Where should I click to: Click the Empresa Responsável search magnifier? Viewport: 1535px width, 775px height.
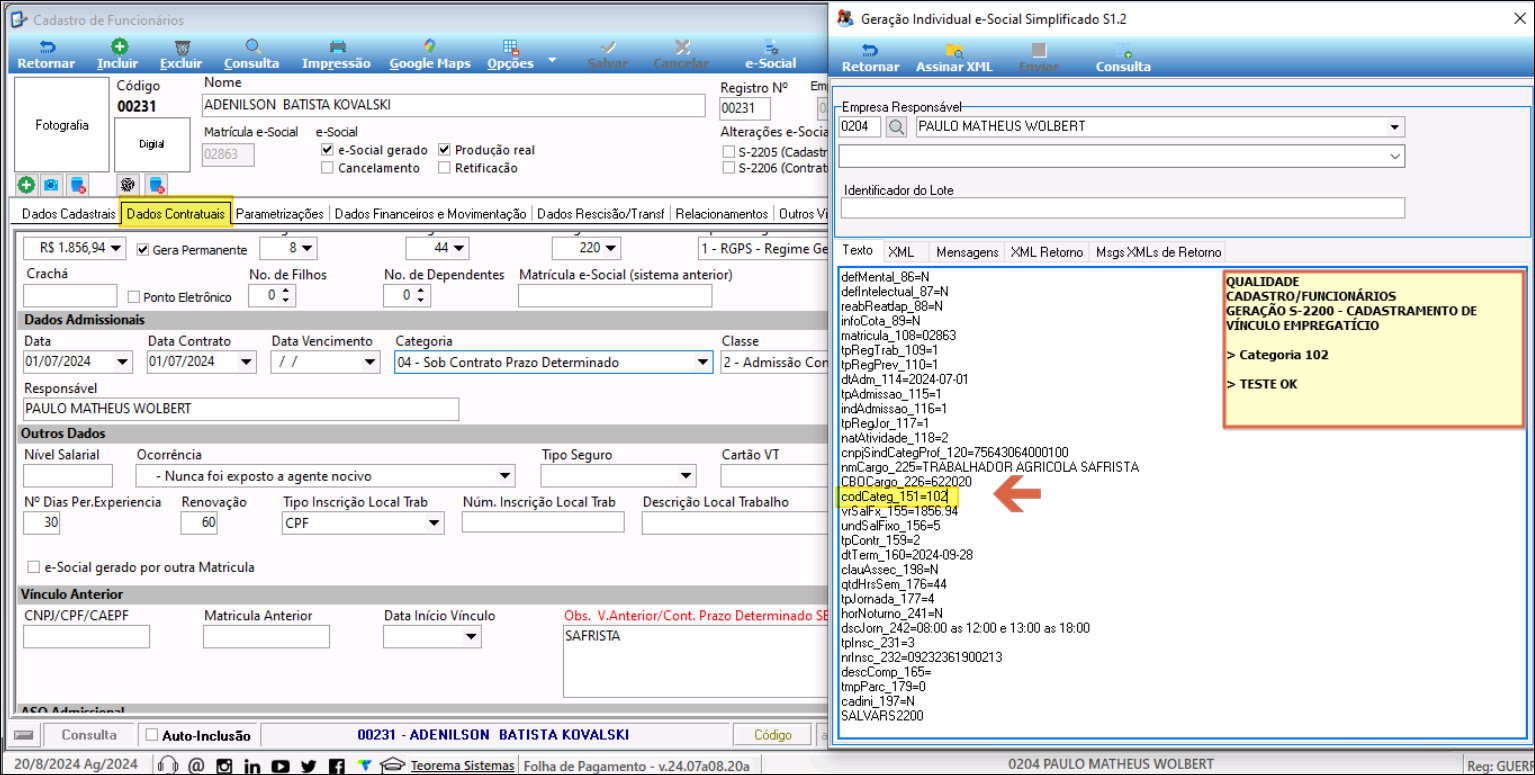click(x=897, y=127)
